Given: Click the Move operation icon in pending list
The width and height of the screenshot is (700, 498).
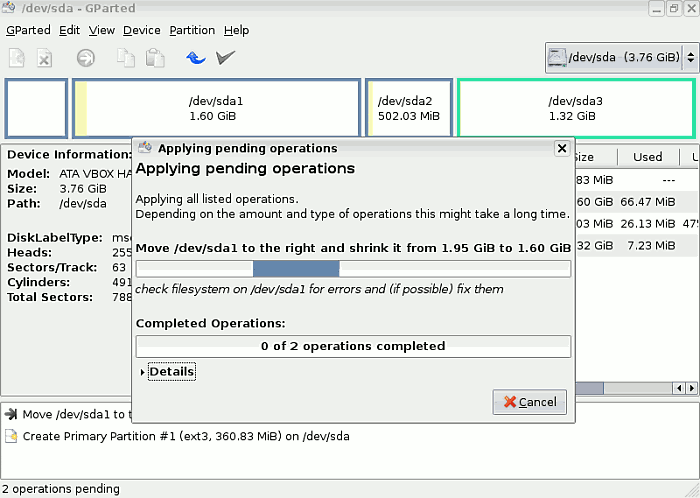Looking at the screenshot, I should pos(11,415).
